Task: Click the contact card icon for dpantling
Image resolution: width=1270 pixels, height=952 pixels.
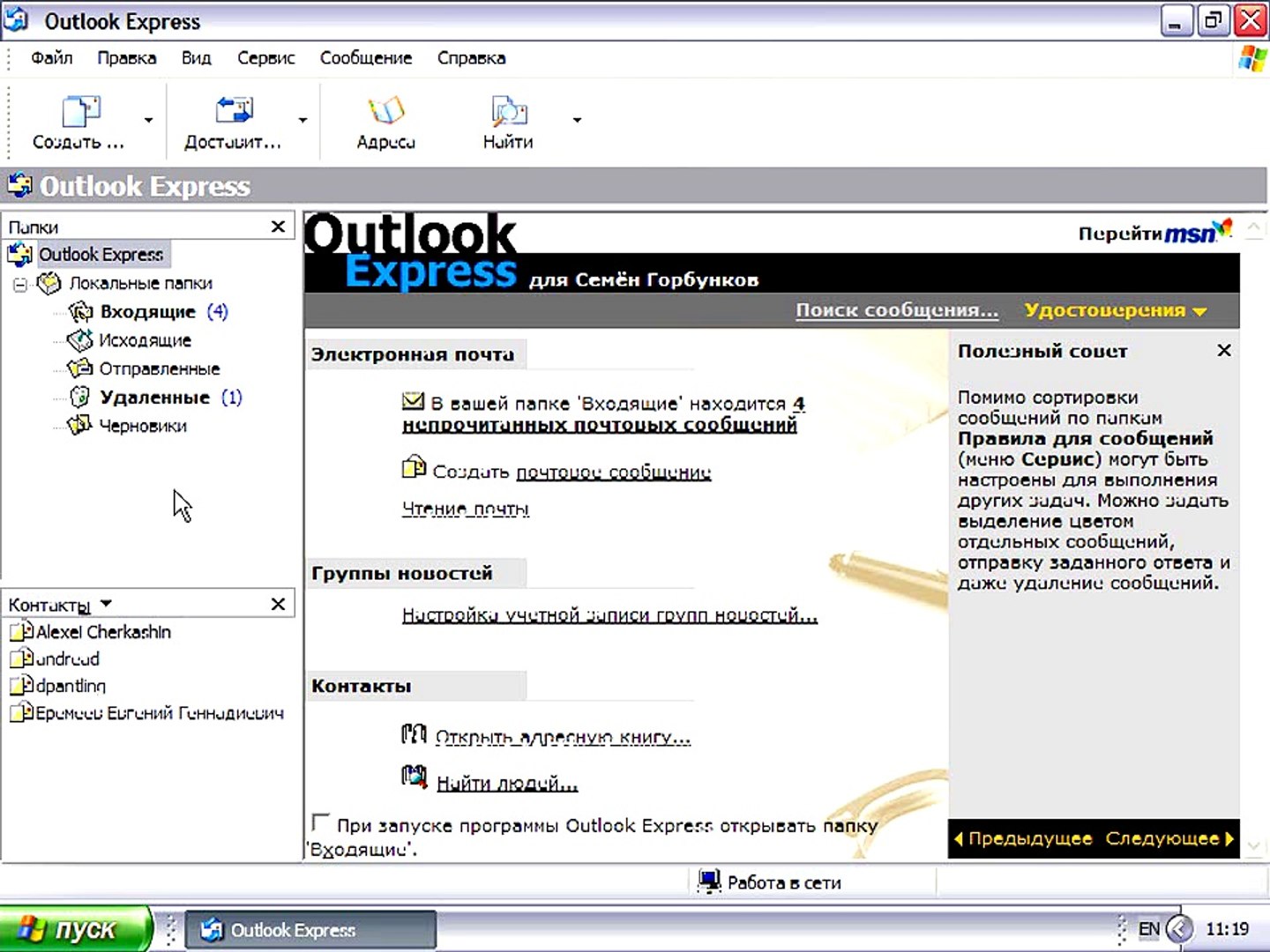Action: point(21,685)
